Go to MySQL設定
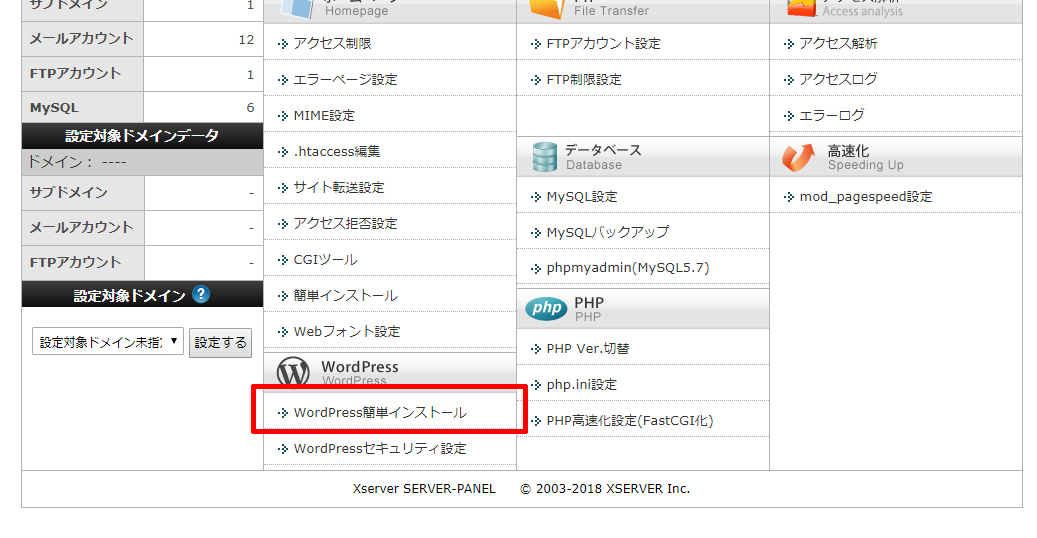The image size is (1037, 538). [582, 197]
